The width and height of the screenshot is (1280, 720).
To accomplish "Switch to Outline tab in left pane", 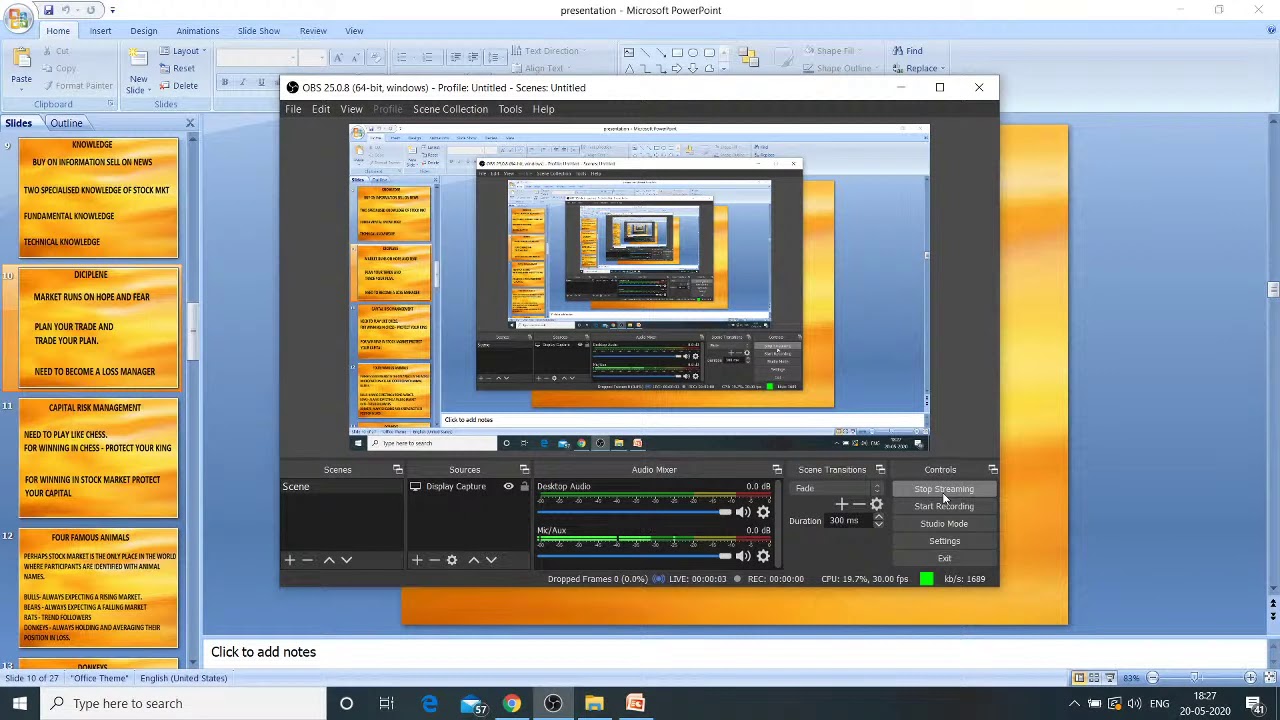I will click(66, 123).
